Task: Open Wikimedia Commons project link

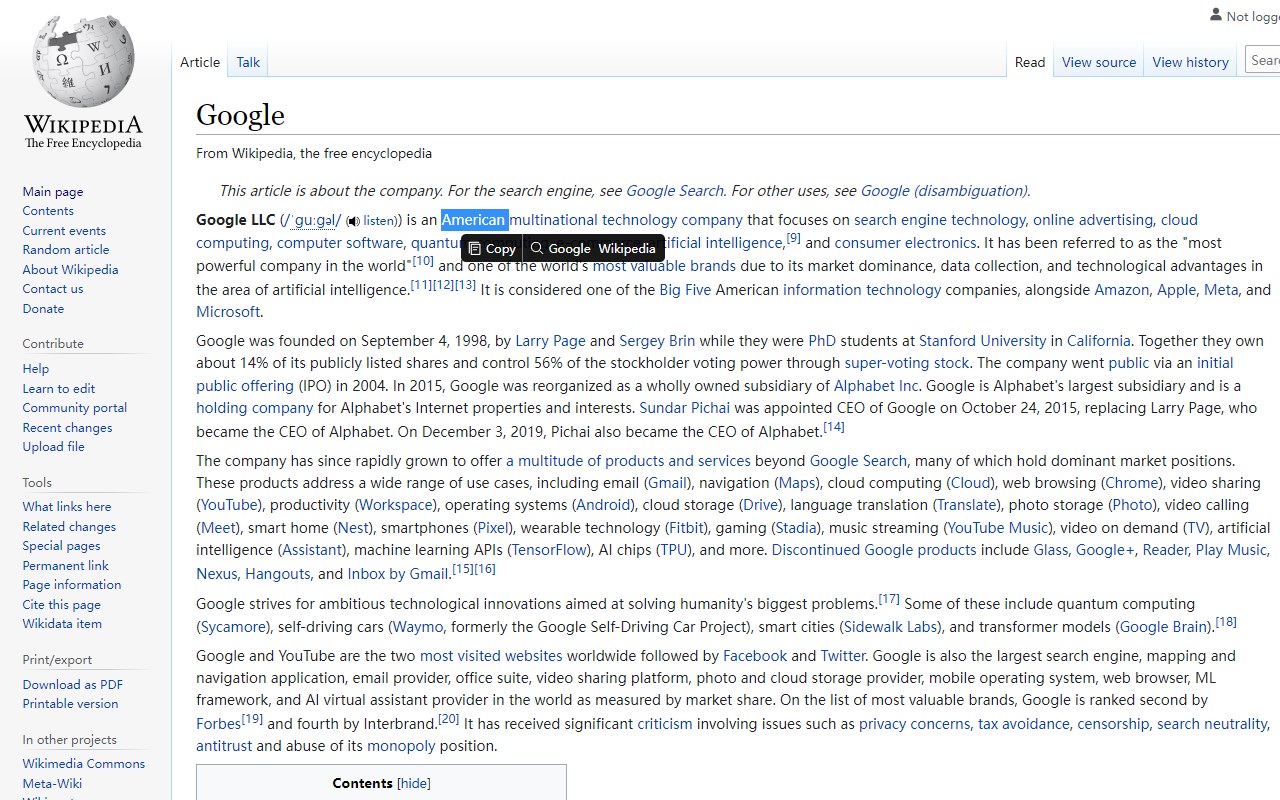Action: [84, 764]
